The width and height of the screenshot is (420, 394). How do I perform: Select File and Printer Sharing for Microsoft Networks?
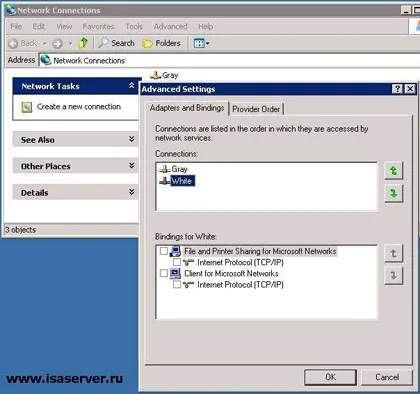tap(260, 251)
